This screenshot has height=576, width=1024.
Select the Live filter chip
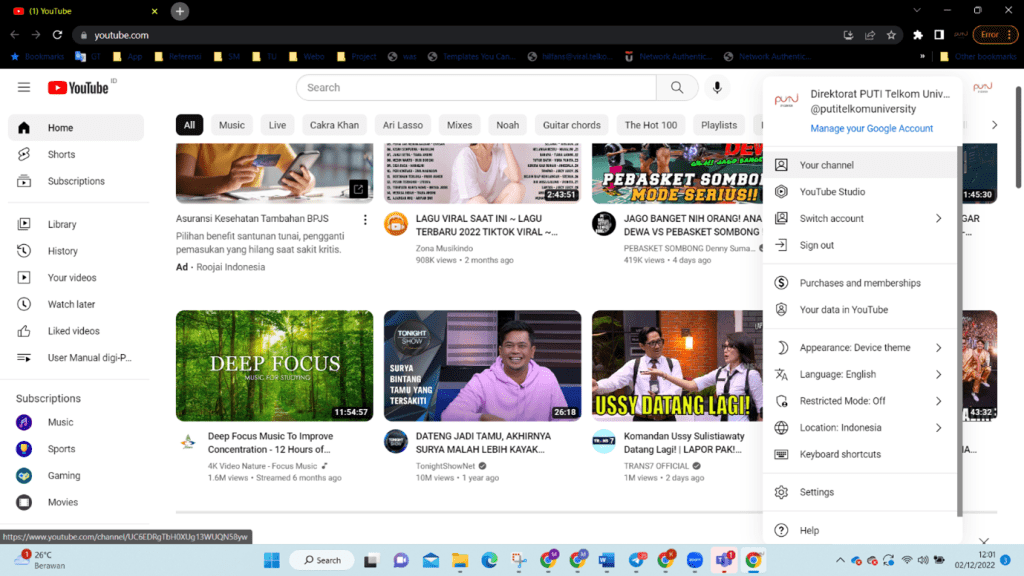coord(278,125)
